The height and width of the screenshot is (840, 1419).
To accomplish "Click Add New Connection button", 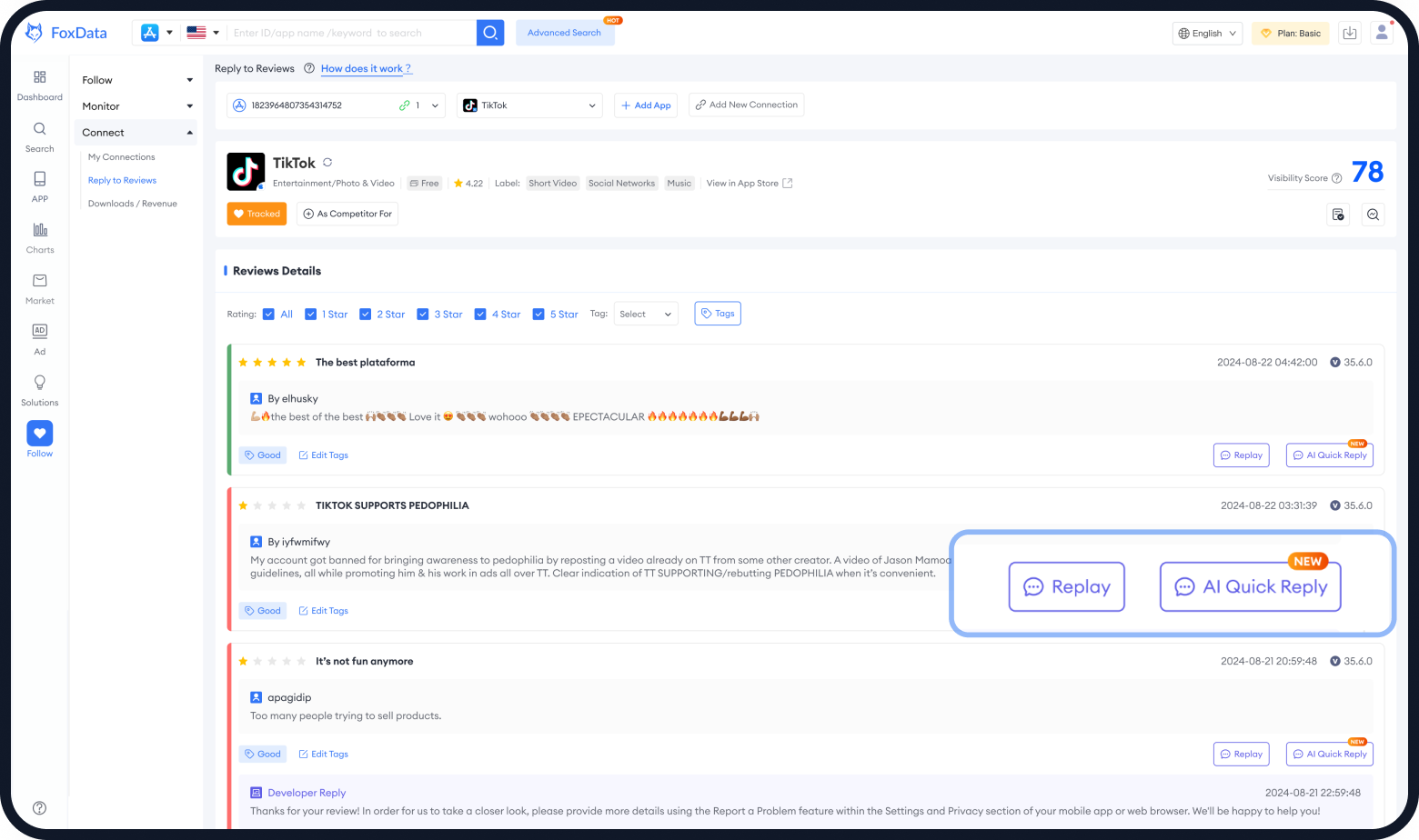I will 746,105.
